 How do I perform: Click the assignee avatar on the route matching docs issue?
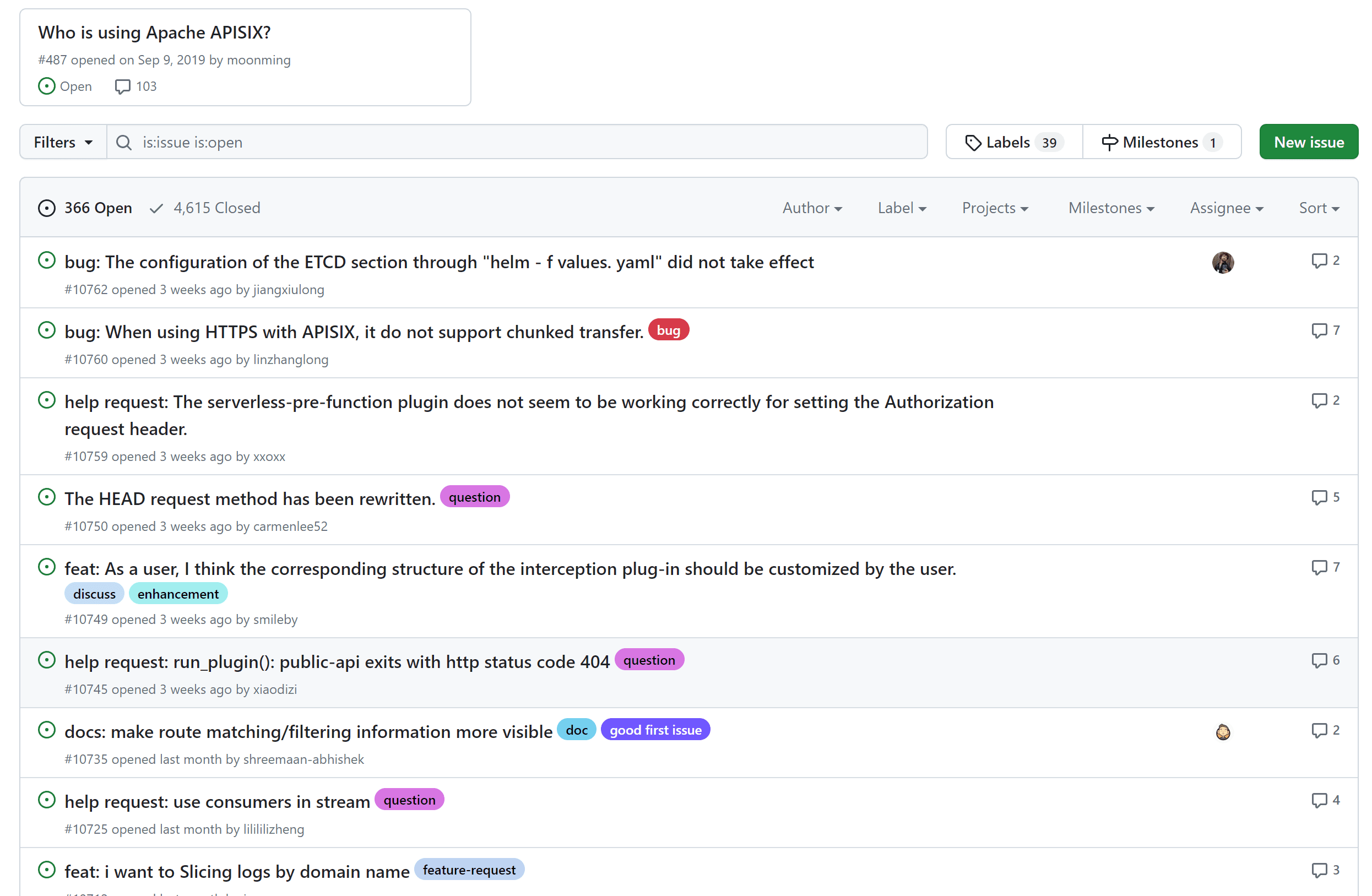pos(1223,732)
